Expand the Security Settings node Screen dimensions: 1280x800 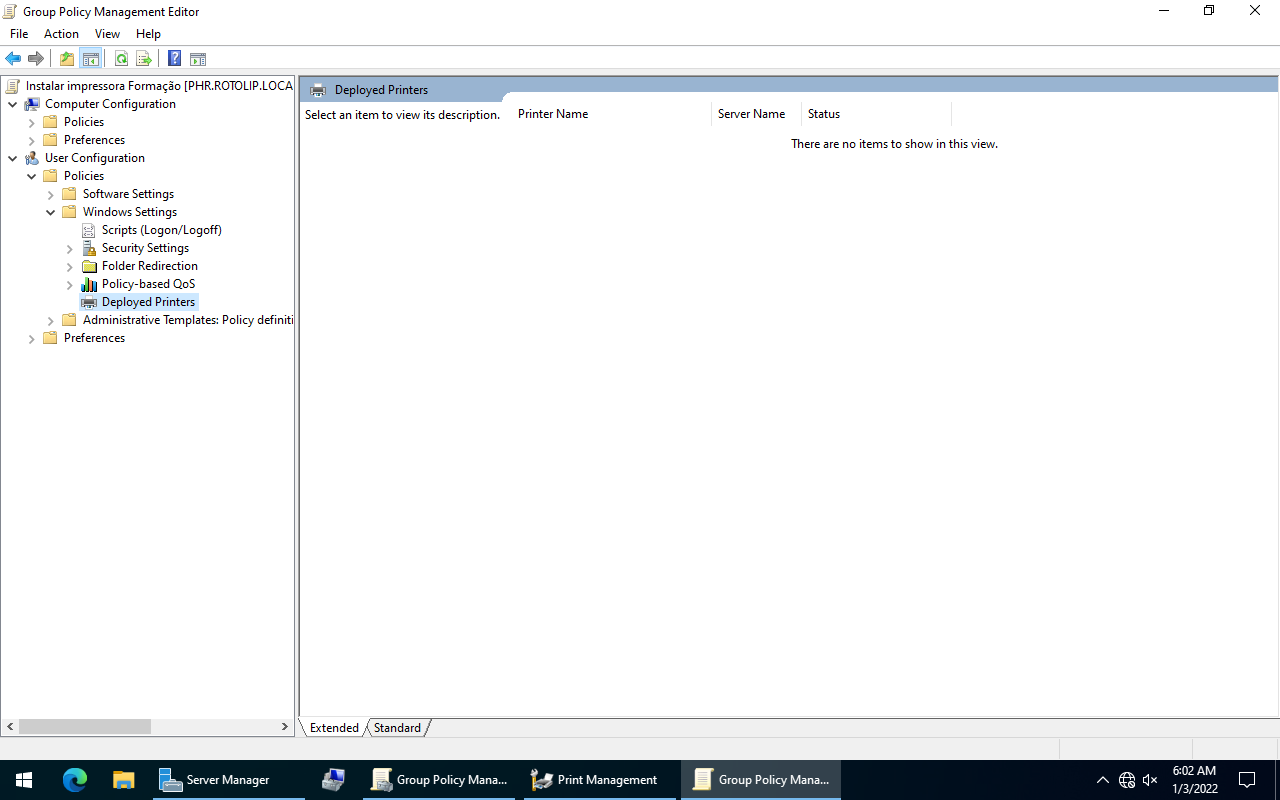point(70,248)
